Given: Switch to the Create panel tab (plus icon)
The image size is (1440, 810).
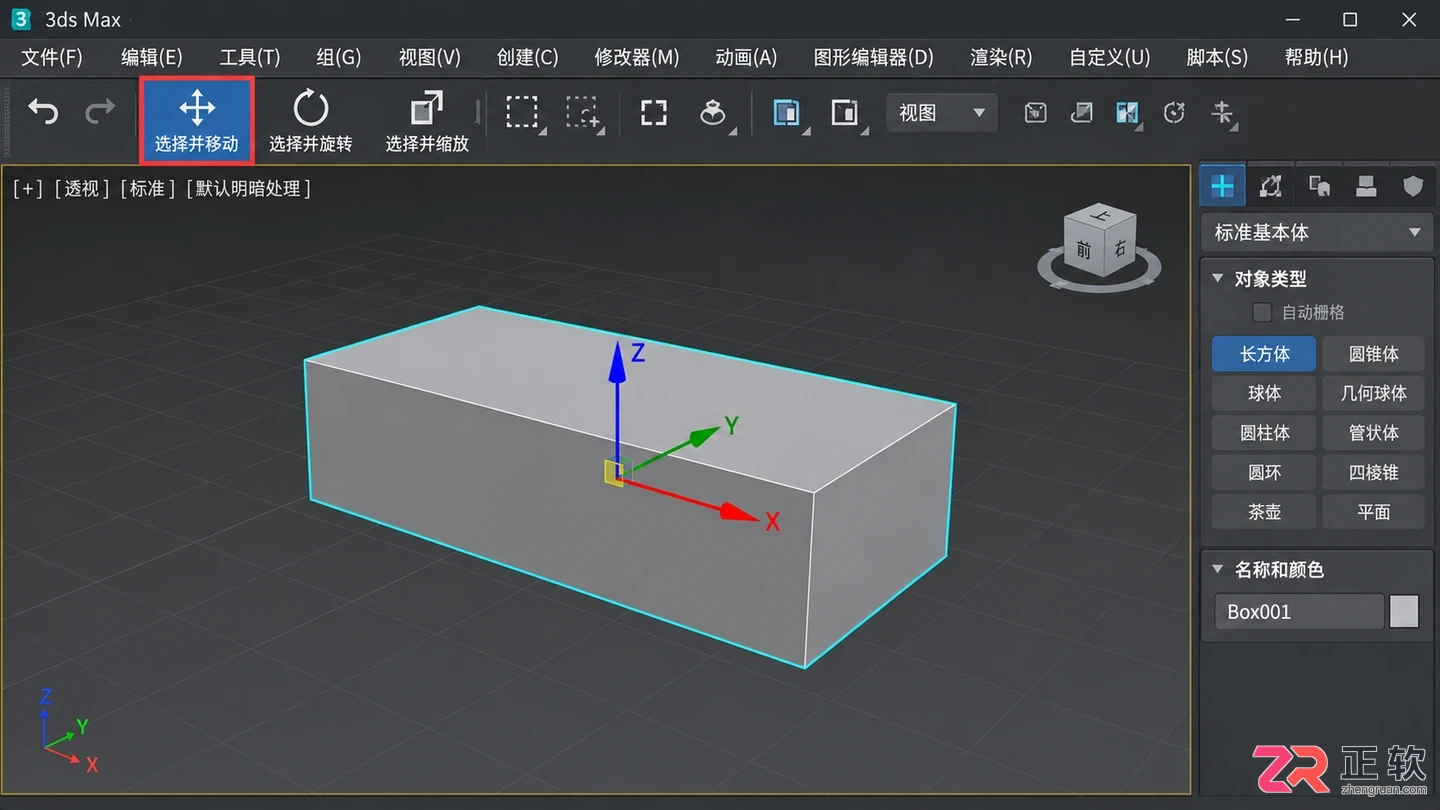Looking at the screenshot, I should pyautogui.click(x=1222, y=186).
